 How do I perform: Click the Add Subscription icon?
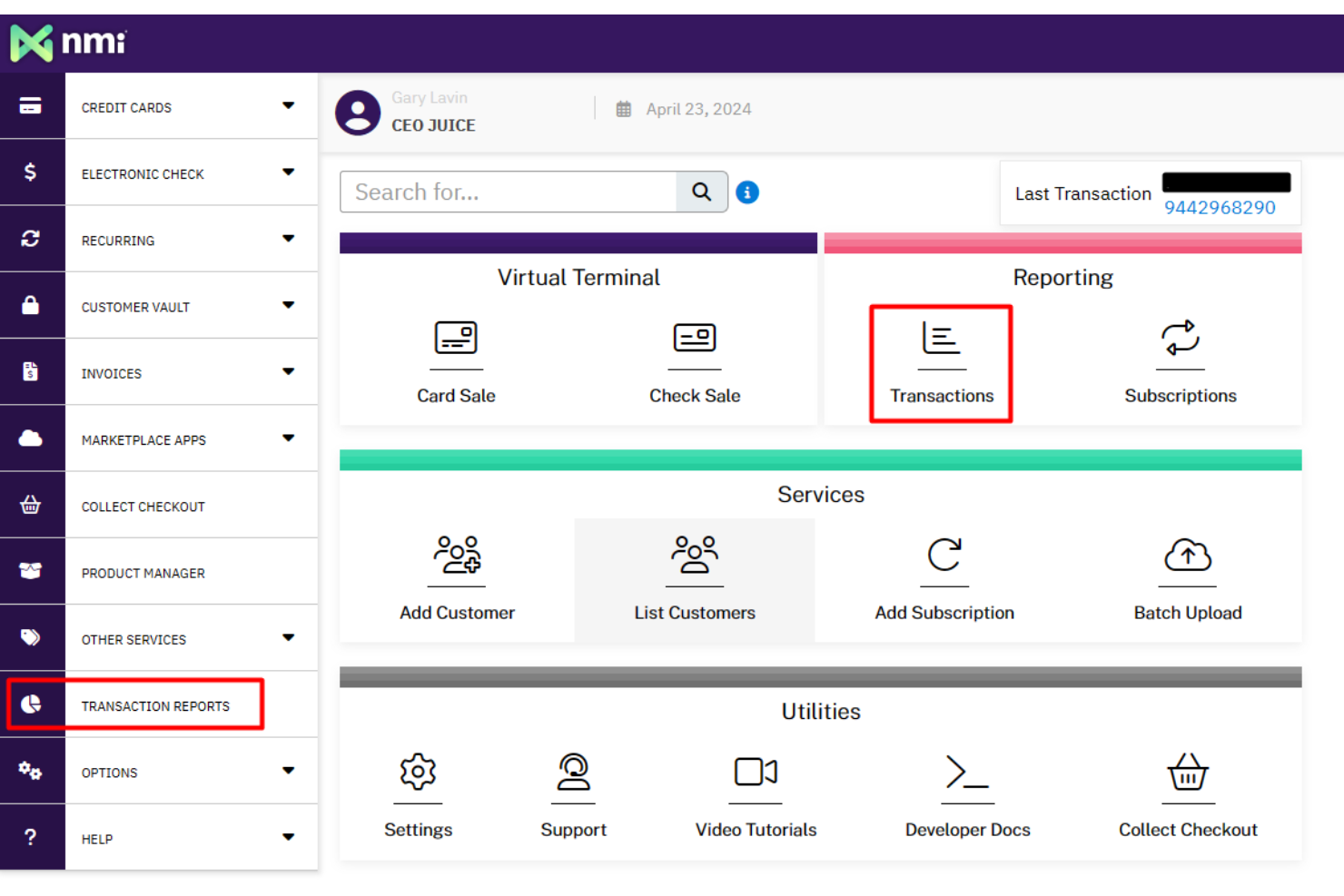coord(944,555)
